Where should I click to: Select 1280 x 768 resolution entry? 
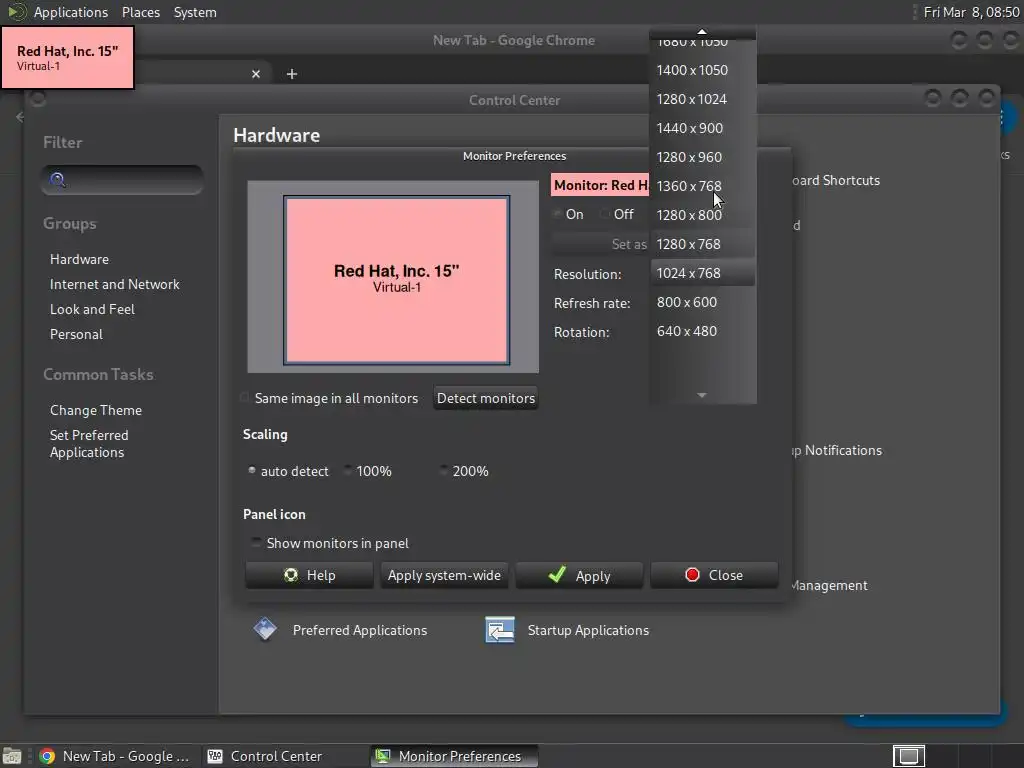tap(703, 244)
